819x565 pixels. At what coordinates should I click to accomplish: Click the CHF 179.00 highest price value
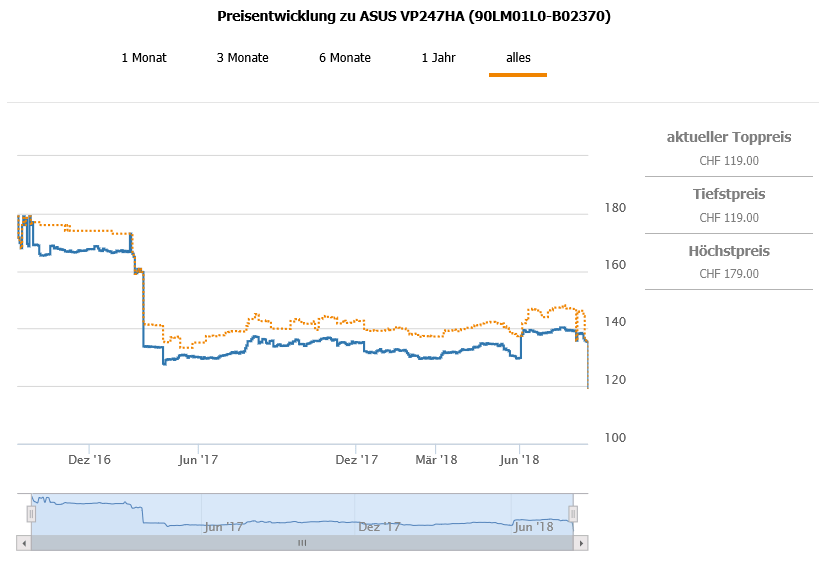click(x=729, y=274)
